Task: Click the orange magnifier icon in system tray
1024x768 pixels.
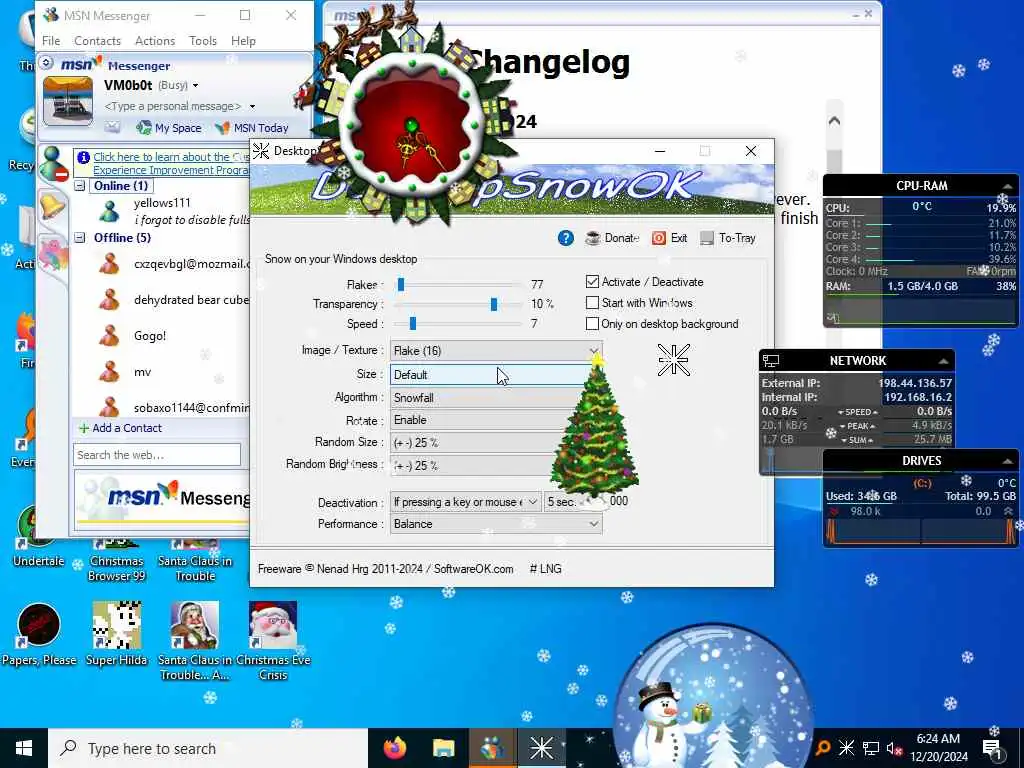Action: point(823,748)
